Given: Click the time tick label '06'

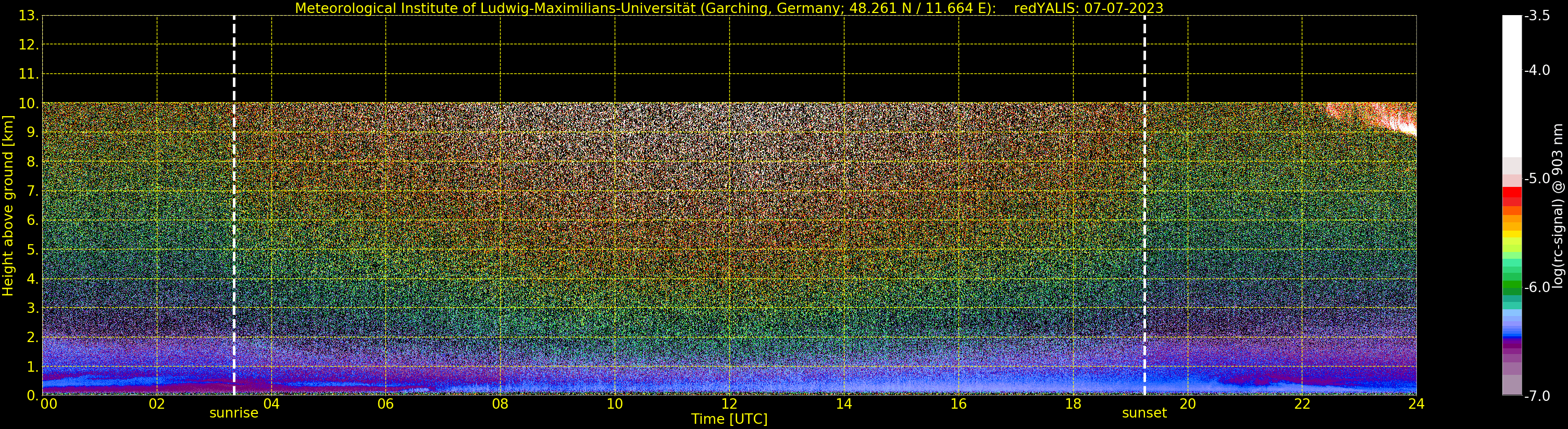Looking at the screenshot, I should 385,403.
